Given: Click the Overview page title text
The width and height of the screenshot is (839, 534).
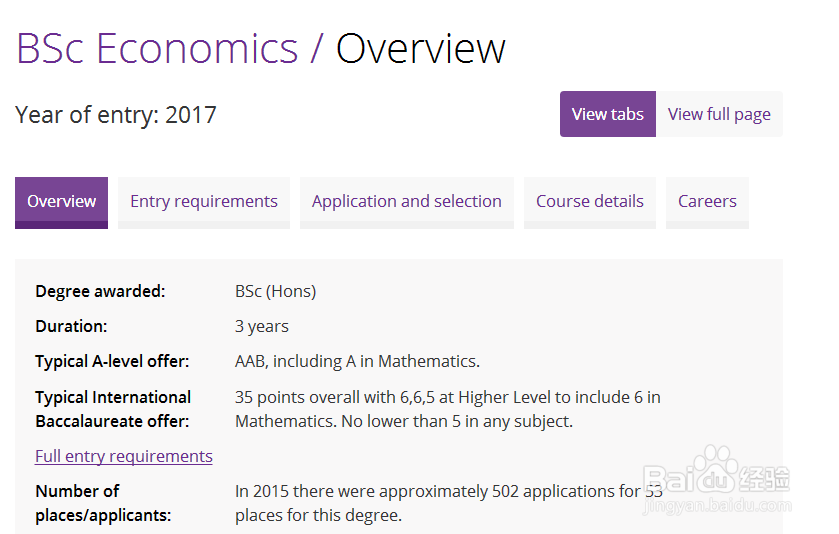Looking at the screenshot, I should point(421,49).
